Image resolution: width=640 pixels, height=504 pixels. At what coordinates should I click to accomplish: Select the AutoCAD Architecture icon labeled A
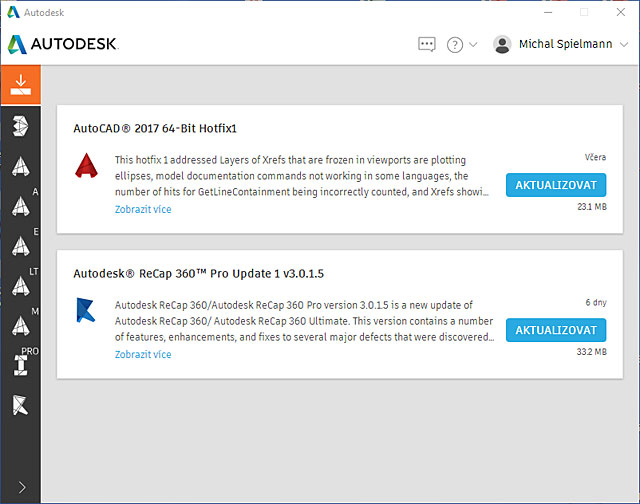(20, 206)
